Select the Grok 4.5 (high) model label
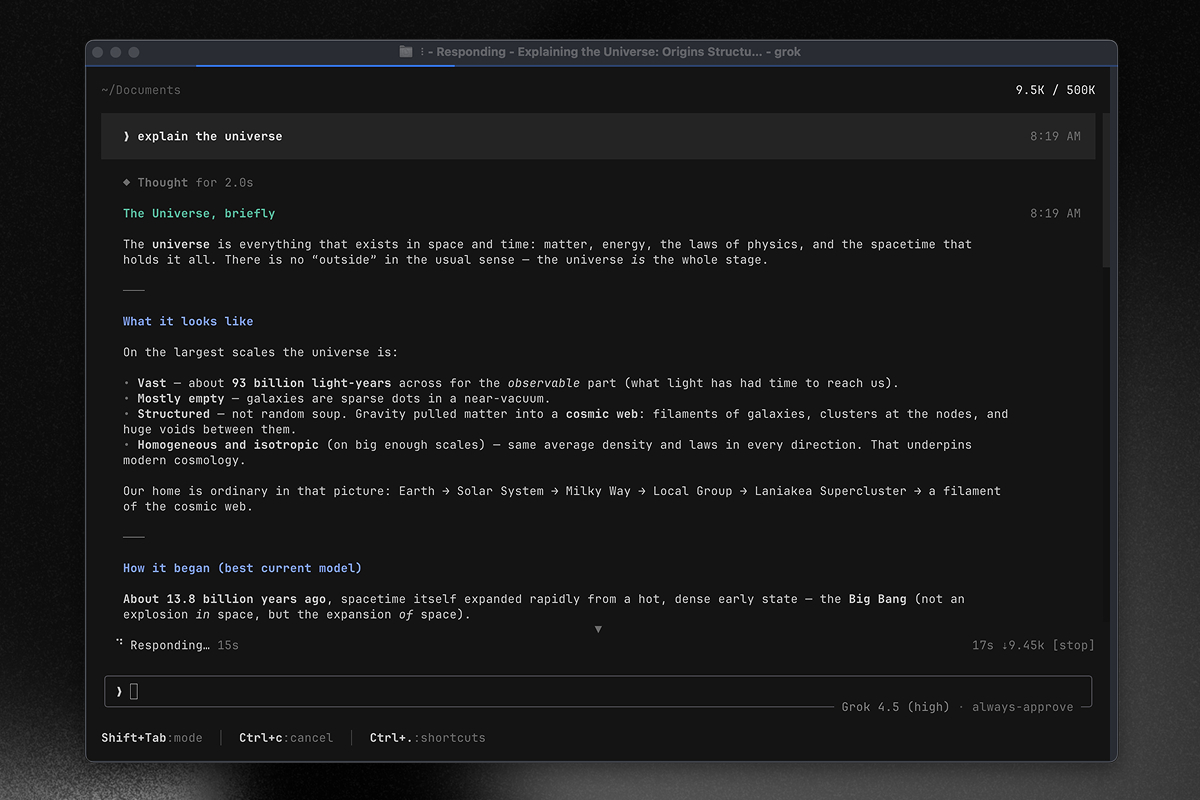 895,707
